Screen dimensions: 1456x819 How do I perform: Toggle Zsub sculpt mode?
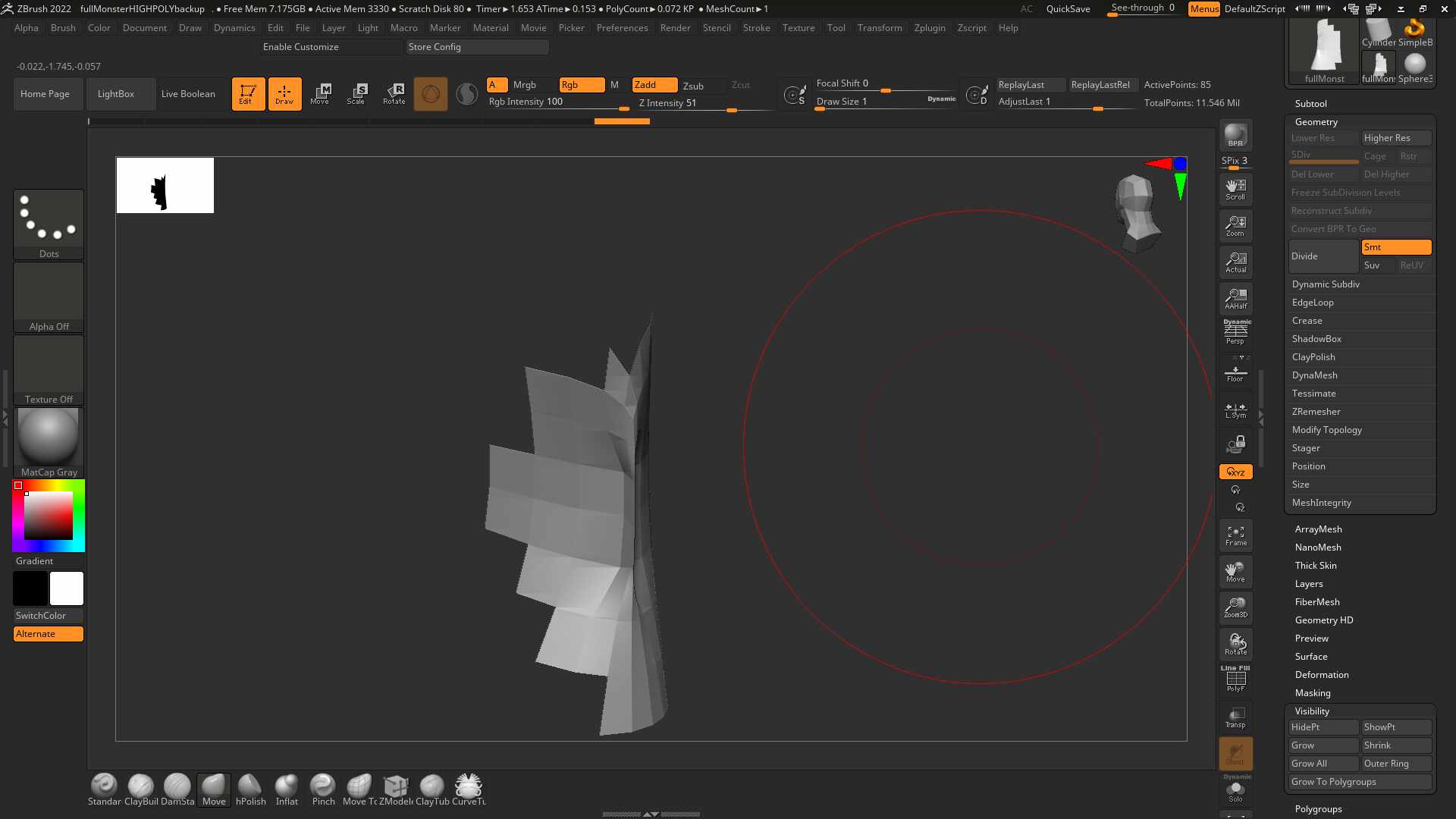693,86
